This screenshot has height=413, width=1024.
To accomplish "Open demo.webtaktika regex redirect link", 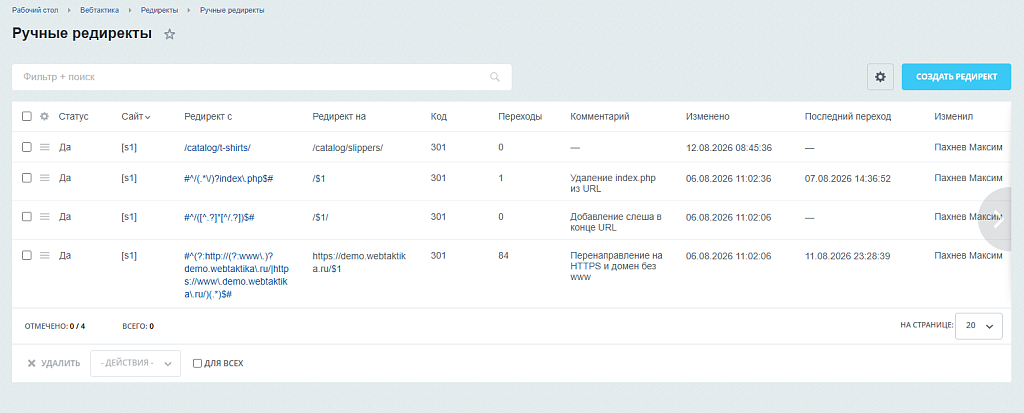I will tap(237, 275).
